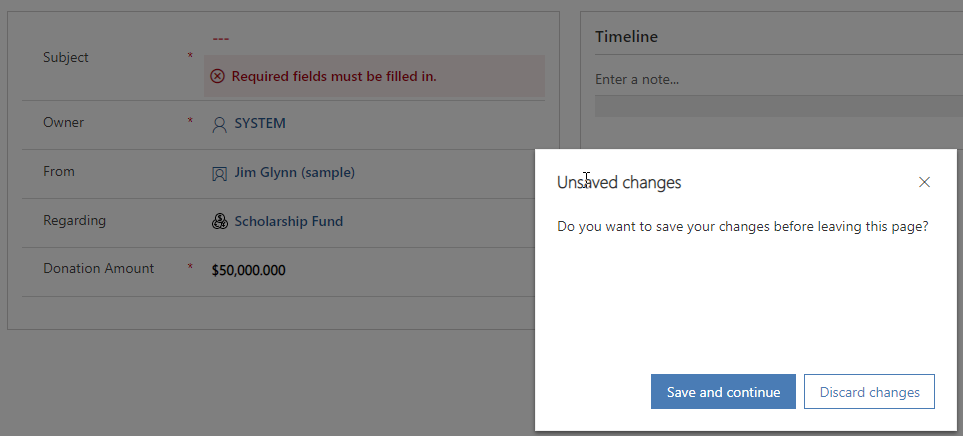Click Save and continue button
963x436 pixels.
[x=723, y=392]
